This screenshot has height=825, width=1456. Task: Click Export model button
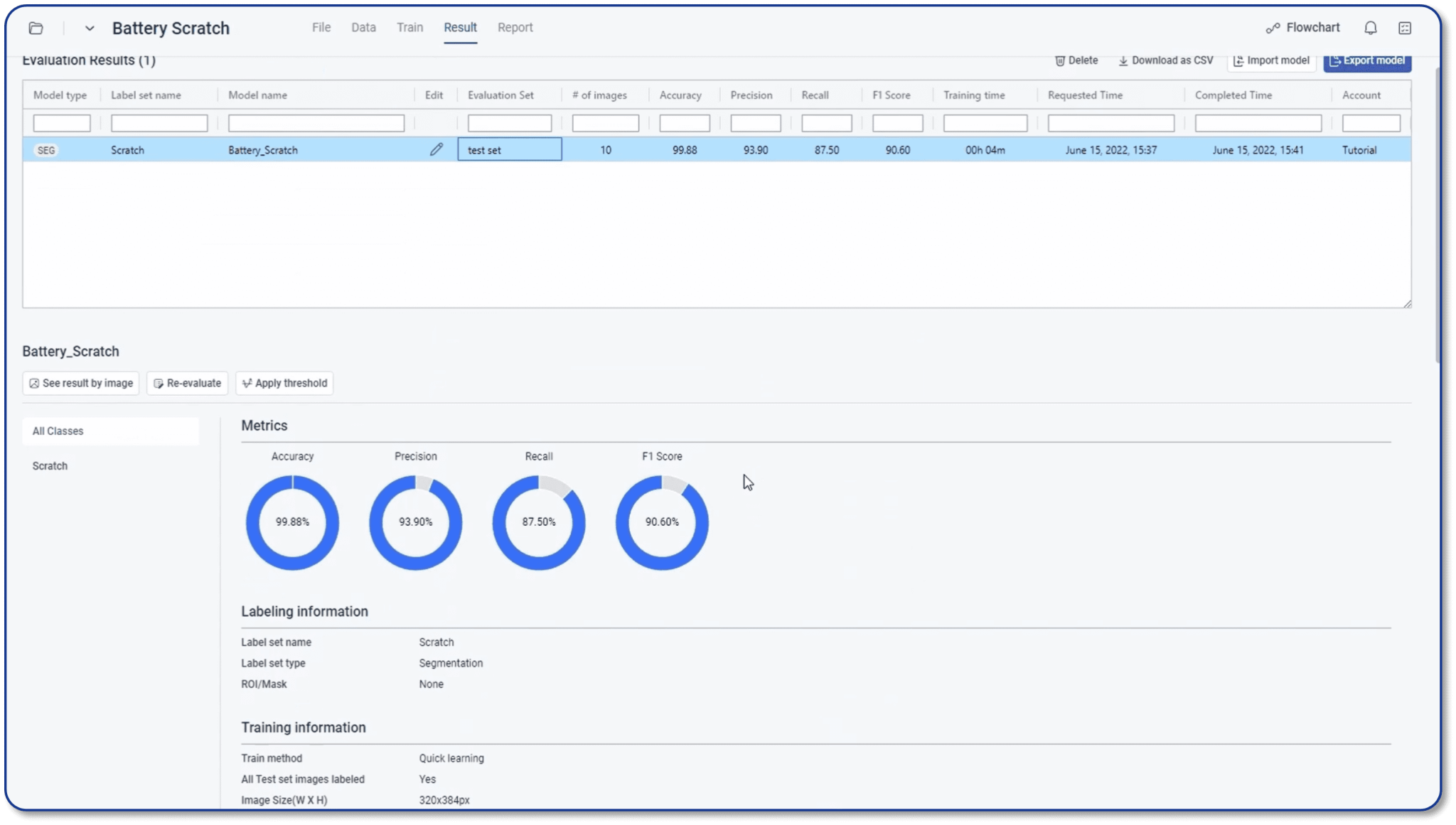[1366, 61]
